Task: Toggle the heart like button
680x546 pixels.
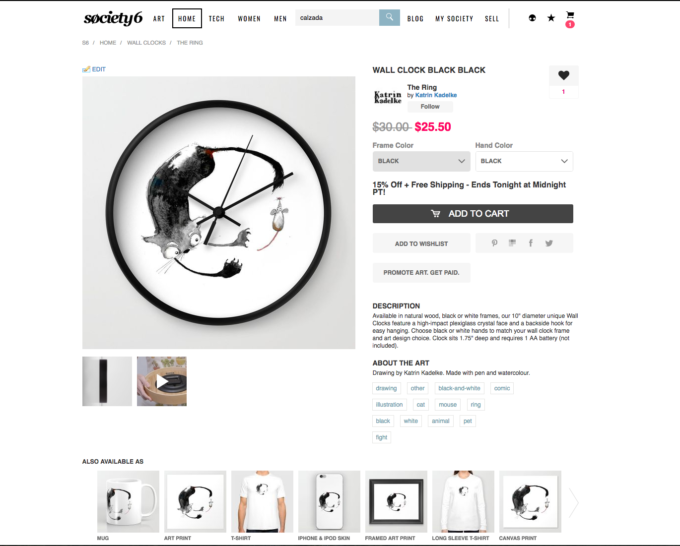Action: click(x=563, y=75)
